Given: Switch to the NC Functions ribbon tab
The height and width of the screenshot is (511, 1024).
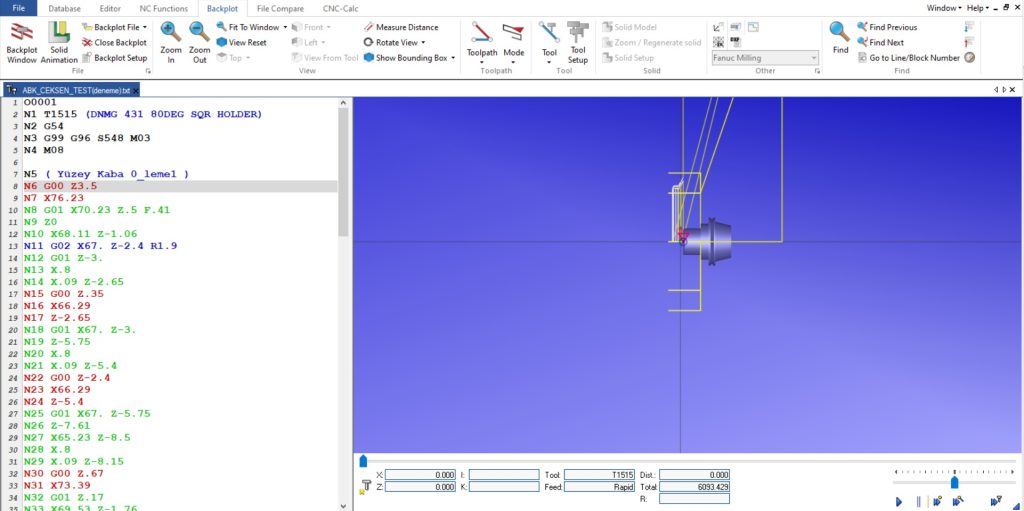Looking at the screenshot, I should 162,8.
